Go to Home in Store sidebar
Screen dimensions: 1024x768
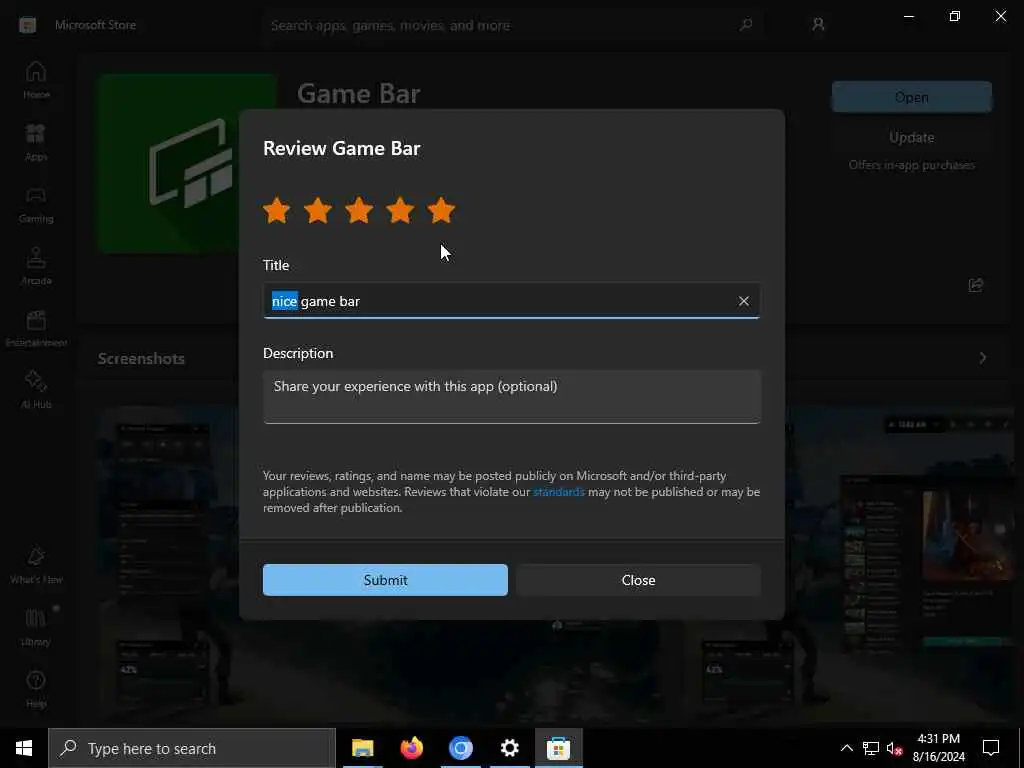pos(36,80)
